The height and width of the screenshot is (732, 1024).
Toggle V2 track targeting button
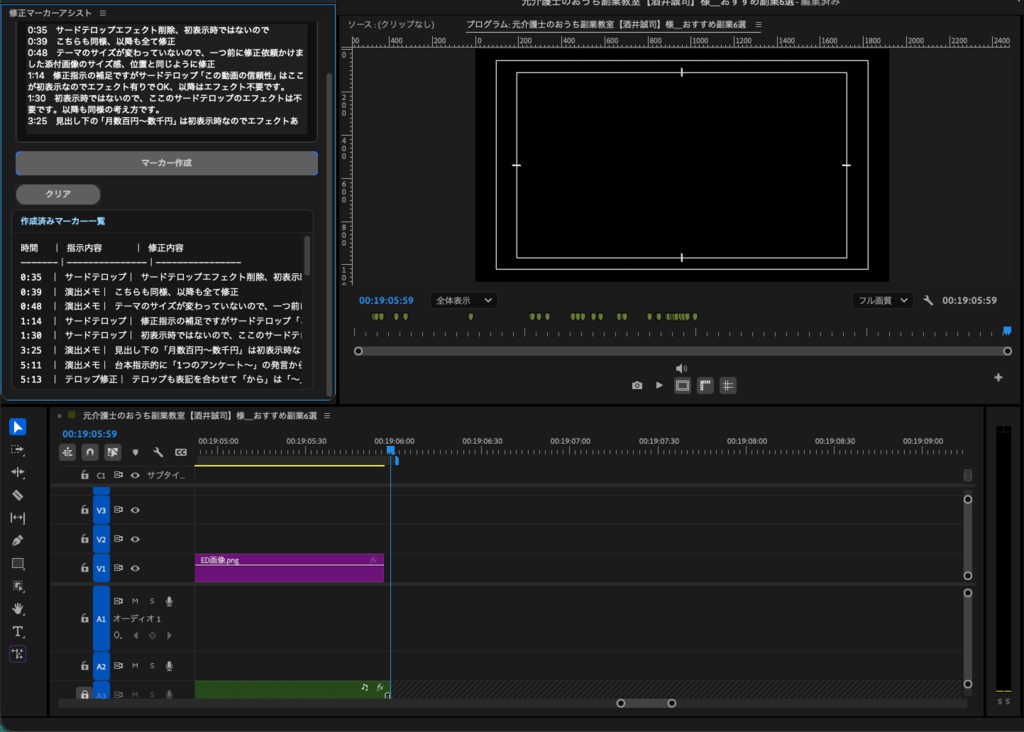(101, 539)
